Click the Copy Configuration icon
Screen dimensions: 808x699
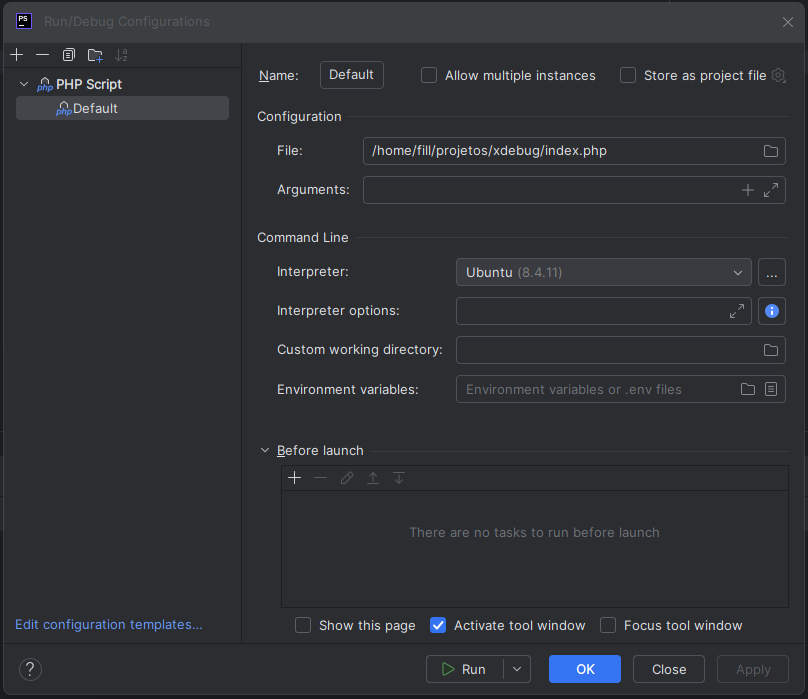[x=68, y=55]
